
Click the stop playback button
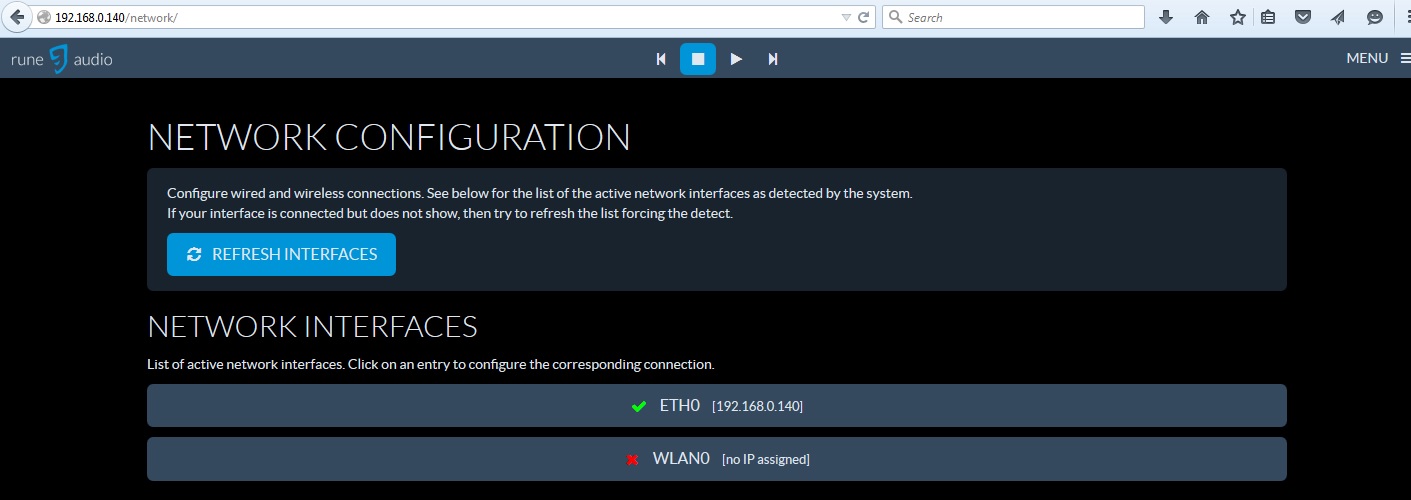tap(698, 59)
